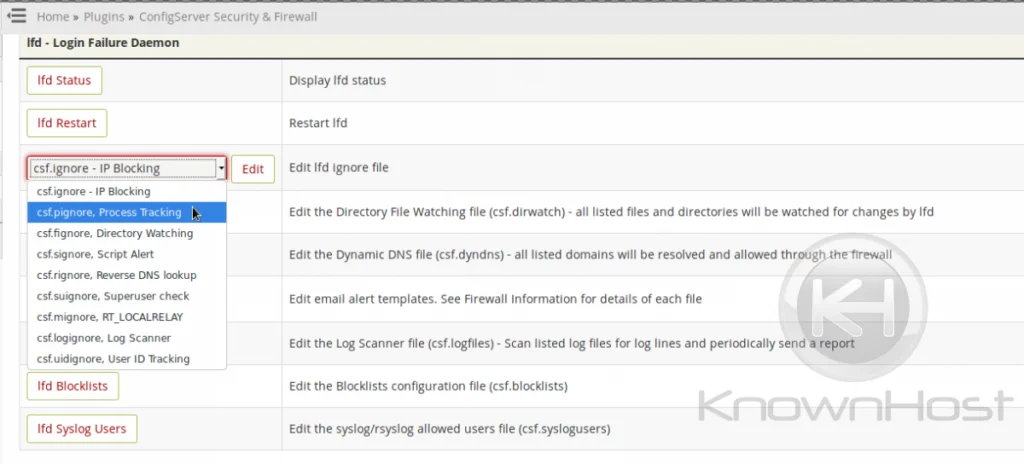Select csf.rignore, Reverse DNS lookup option

(x=116, y=275)
